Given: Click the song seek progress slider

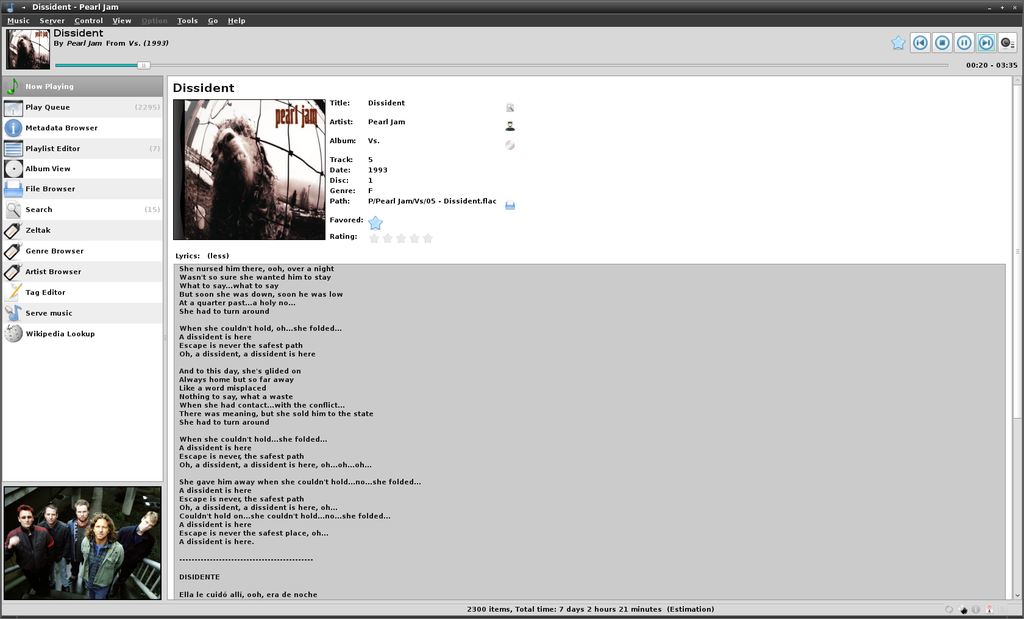Looking at the screenshot, I should (502, 65).
